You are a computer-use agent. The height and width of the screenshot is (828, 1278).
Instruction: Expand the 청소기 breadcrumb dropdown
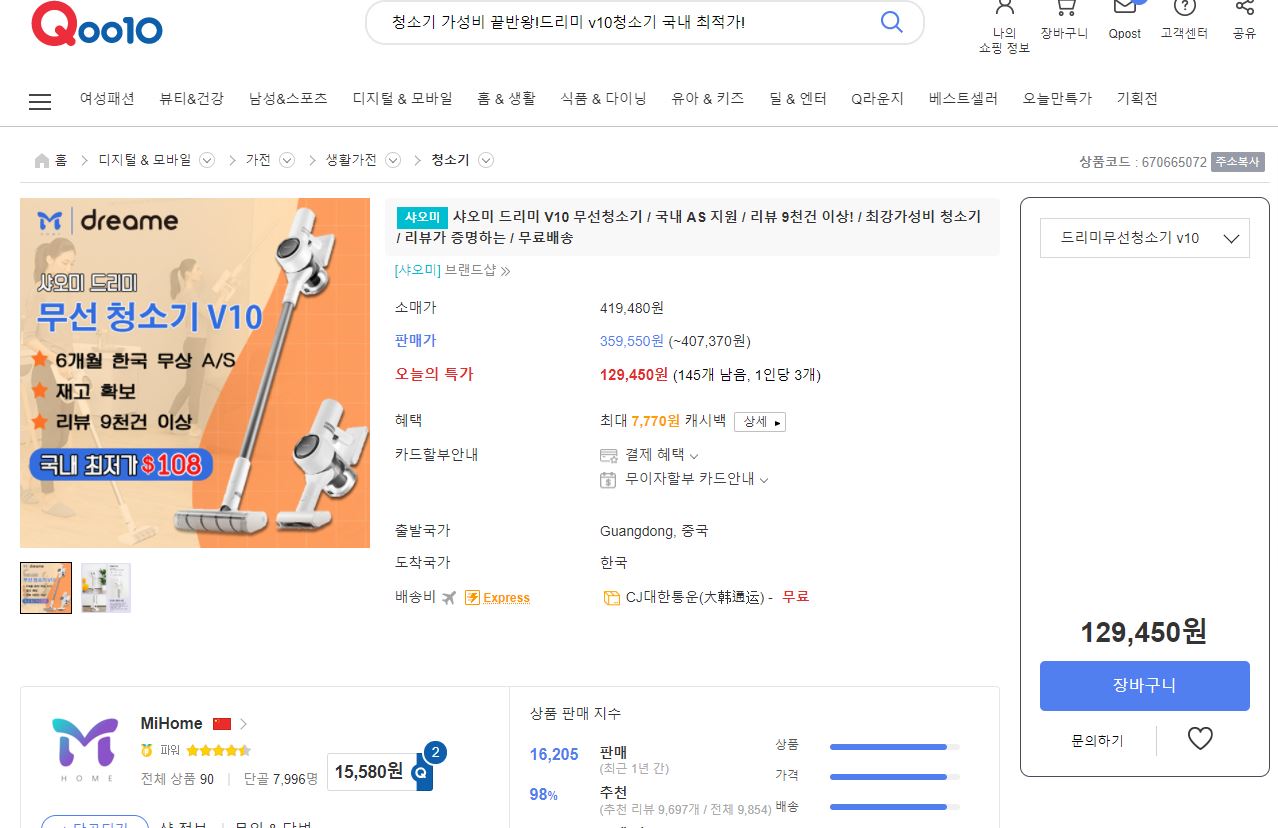point(486,160)
